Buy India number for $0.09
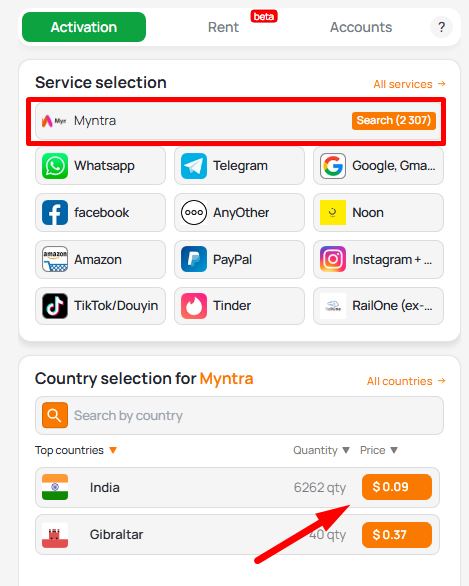Image resolution: width=469 pixels, height=586 pixels. point(397,487)
